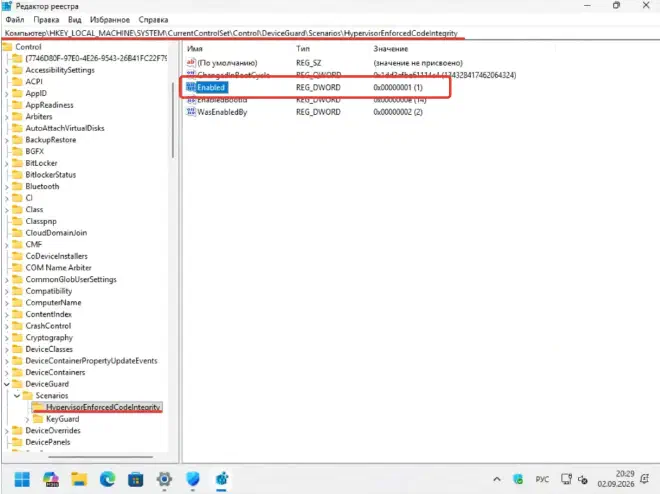
Task: Click the tree pane vertical scrollbar
Action: (173, 120)
